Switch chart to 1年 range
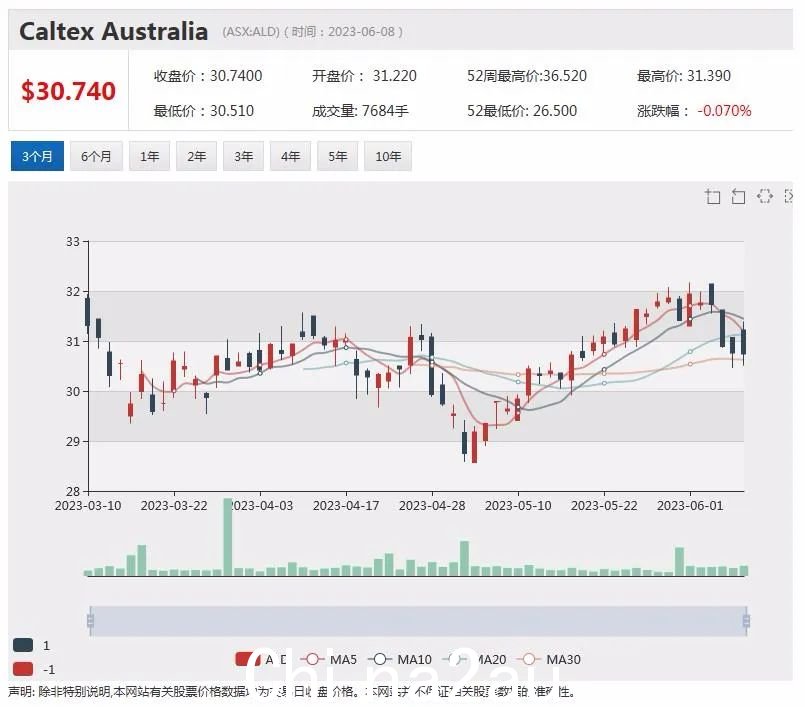805x707 pixels. pos(149,156)
